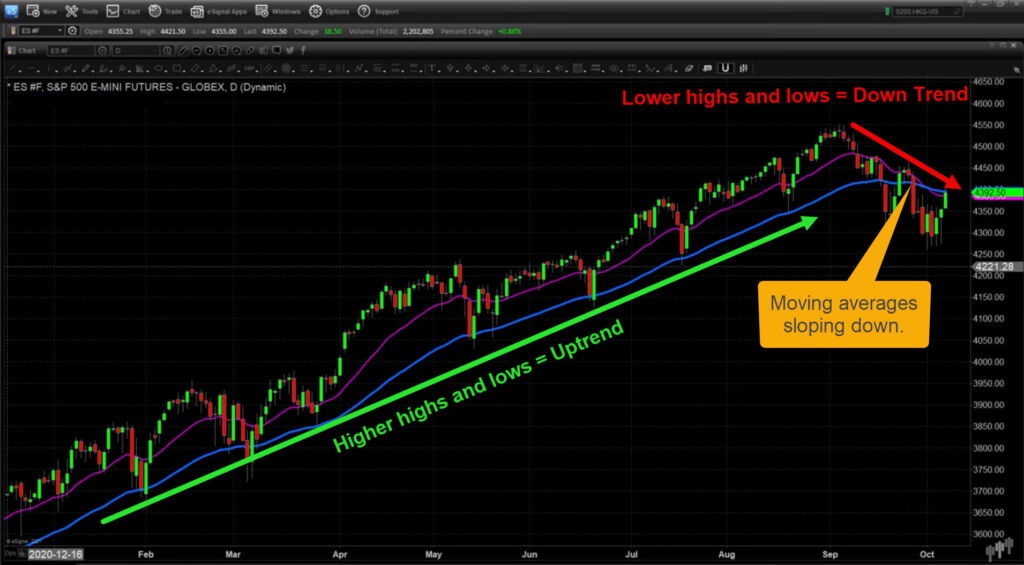
Task: Open the Tools menu
Action: point(81,11)
